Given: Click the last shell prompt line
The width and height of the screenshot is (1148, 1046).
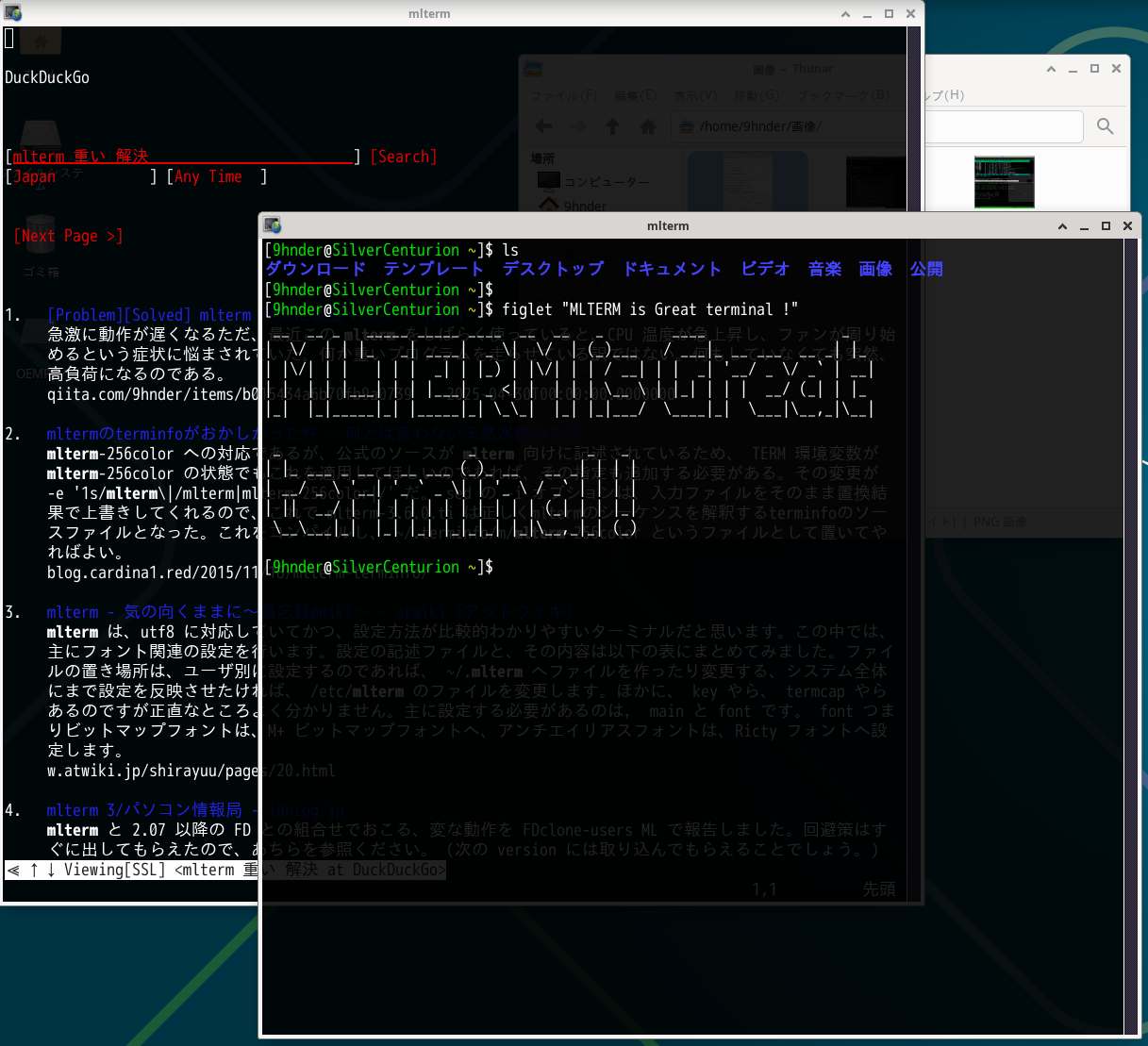Looking at the screenshot, I should 379,567.
